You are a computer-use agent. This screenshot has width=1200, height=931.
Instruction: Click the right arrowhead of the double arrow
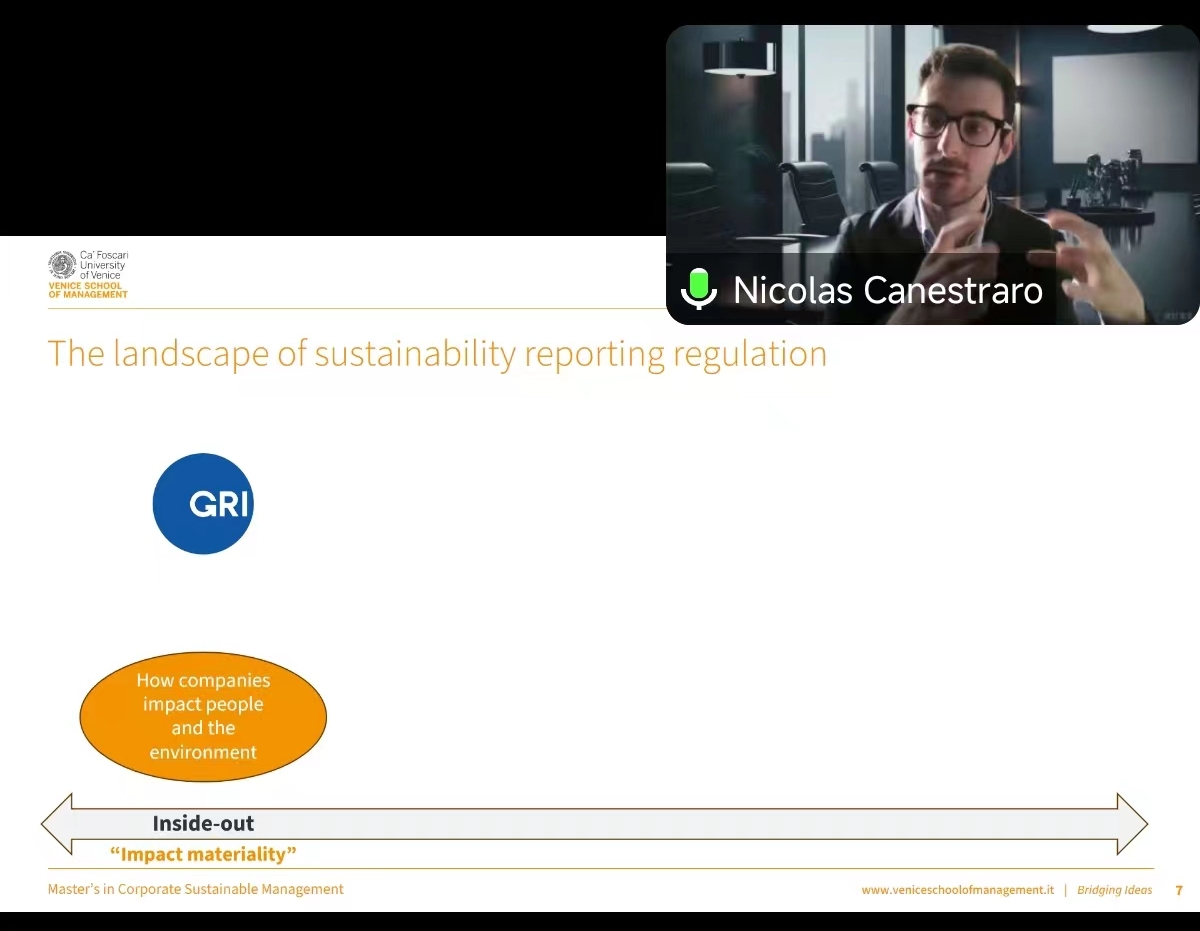[x=1132, y=824]
